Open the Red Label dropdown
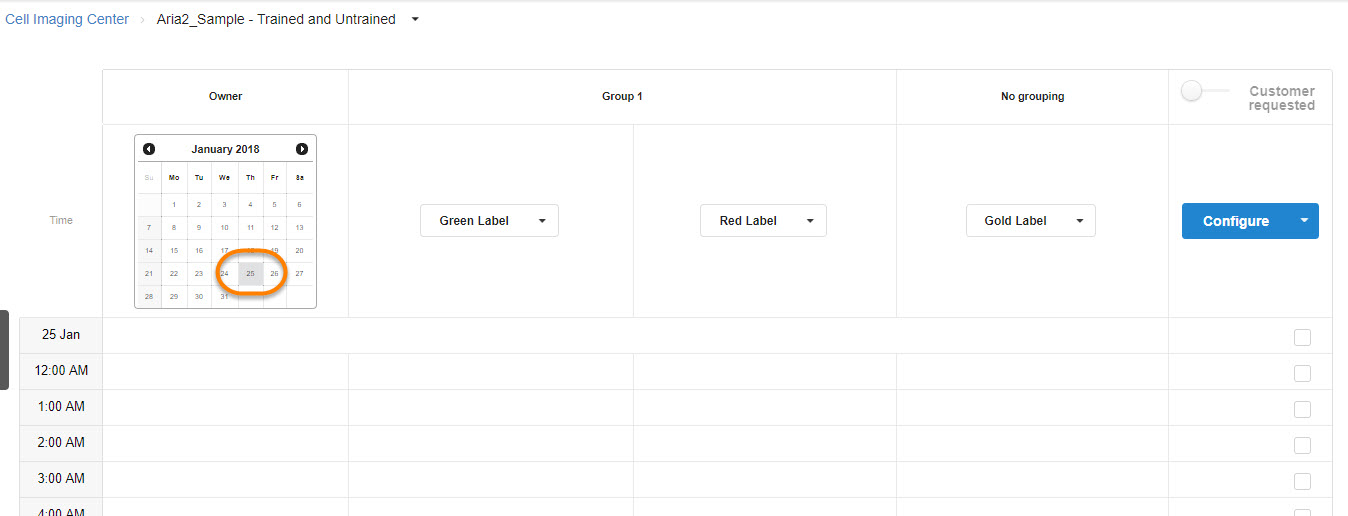This screenshot has width=1348, height=516. point(763,221)
